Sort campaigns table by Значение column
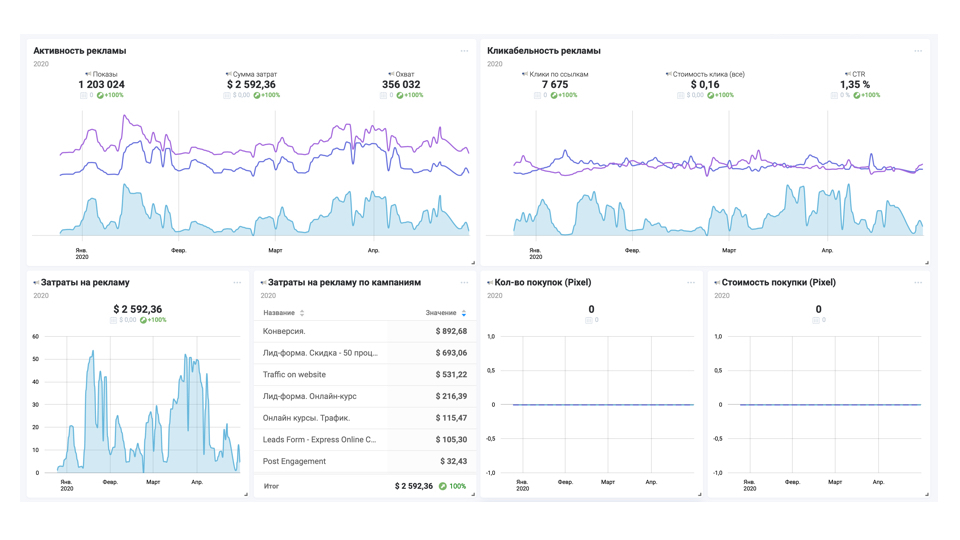 (x=464, y=313)
